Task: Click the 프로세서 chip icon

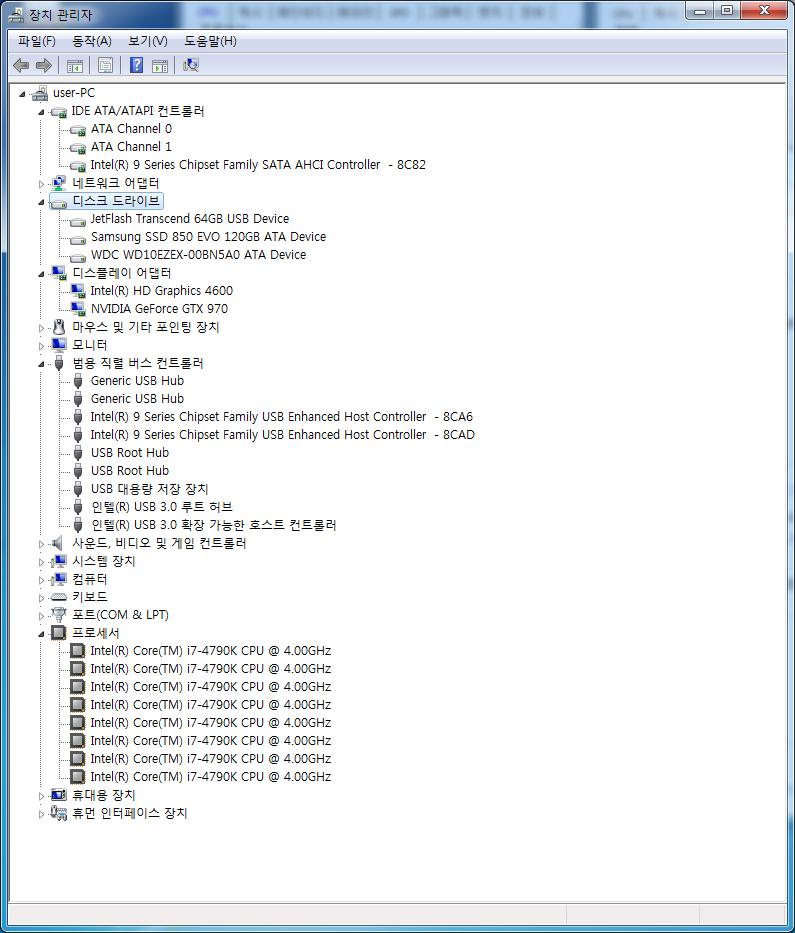Action: tap(58, 633)
